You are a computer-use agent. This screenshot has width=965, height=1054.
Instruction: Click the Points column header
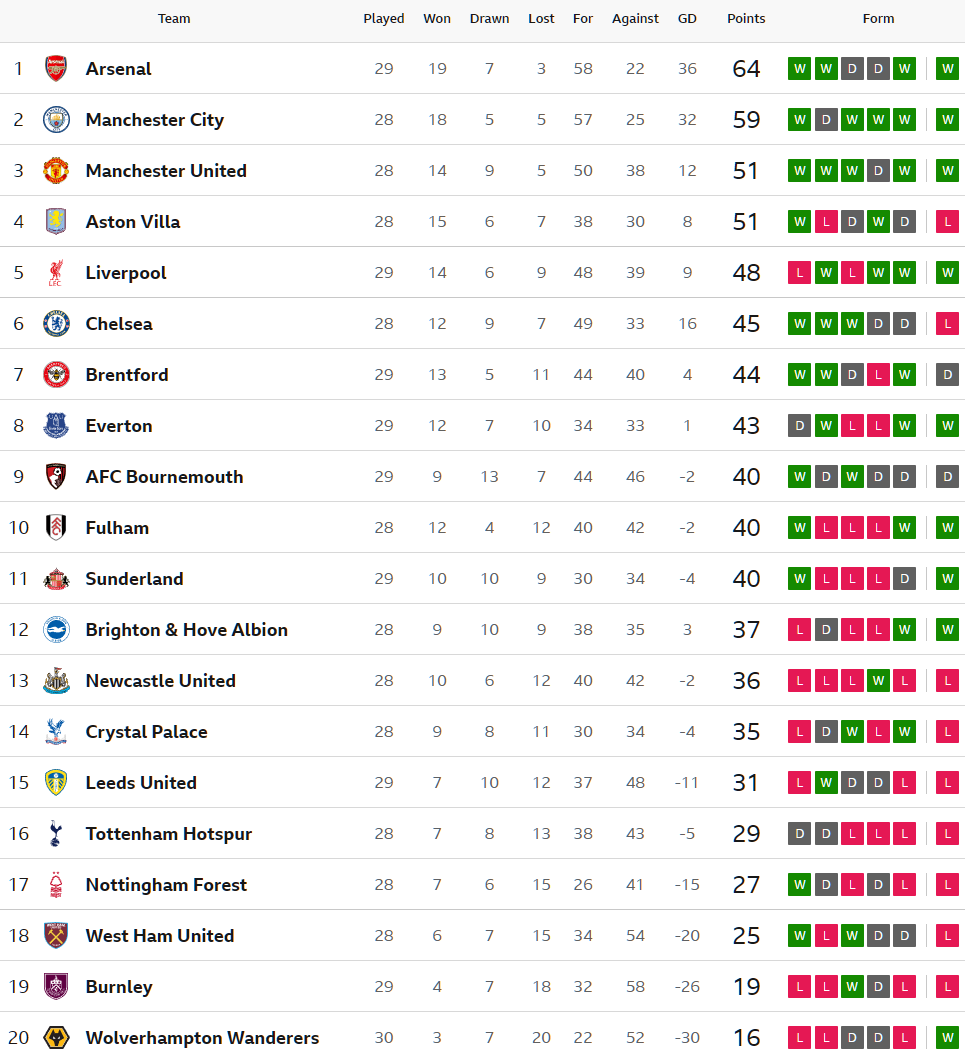pyautogui.click(x=746, y=18)
